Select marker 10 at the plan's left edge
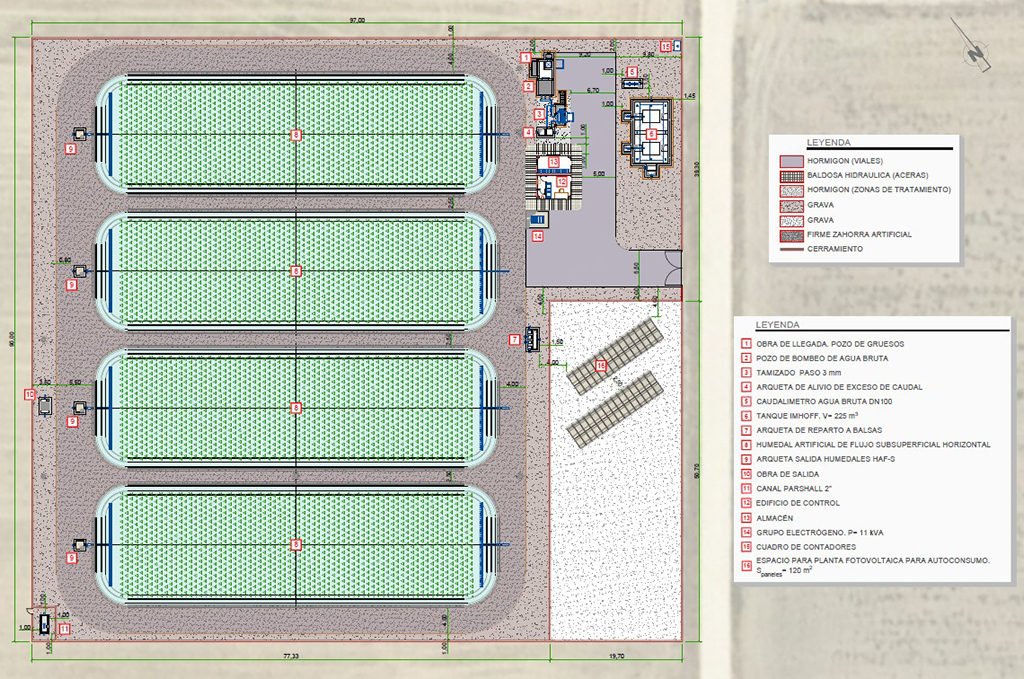 point(30,396)
